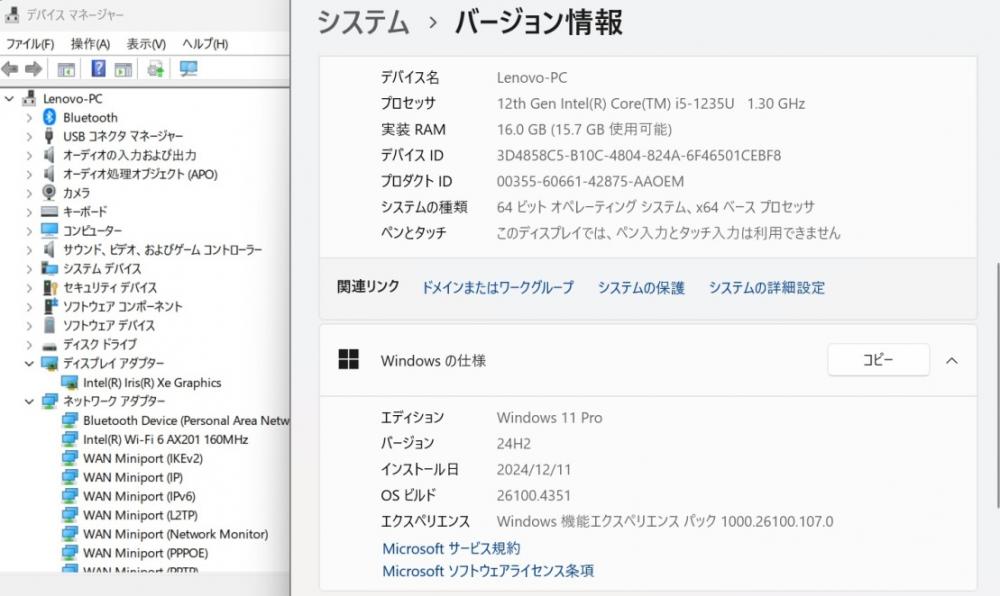Click the RAM value "16.0 GB (15.7 GB 使用可能)"
Viewport: 1000px width, 596px height.
[x=584, y=129]
